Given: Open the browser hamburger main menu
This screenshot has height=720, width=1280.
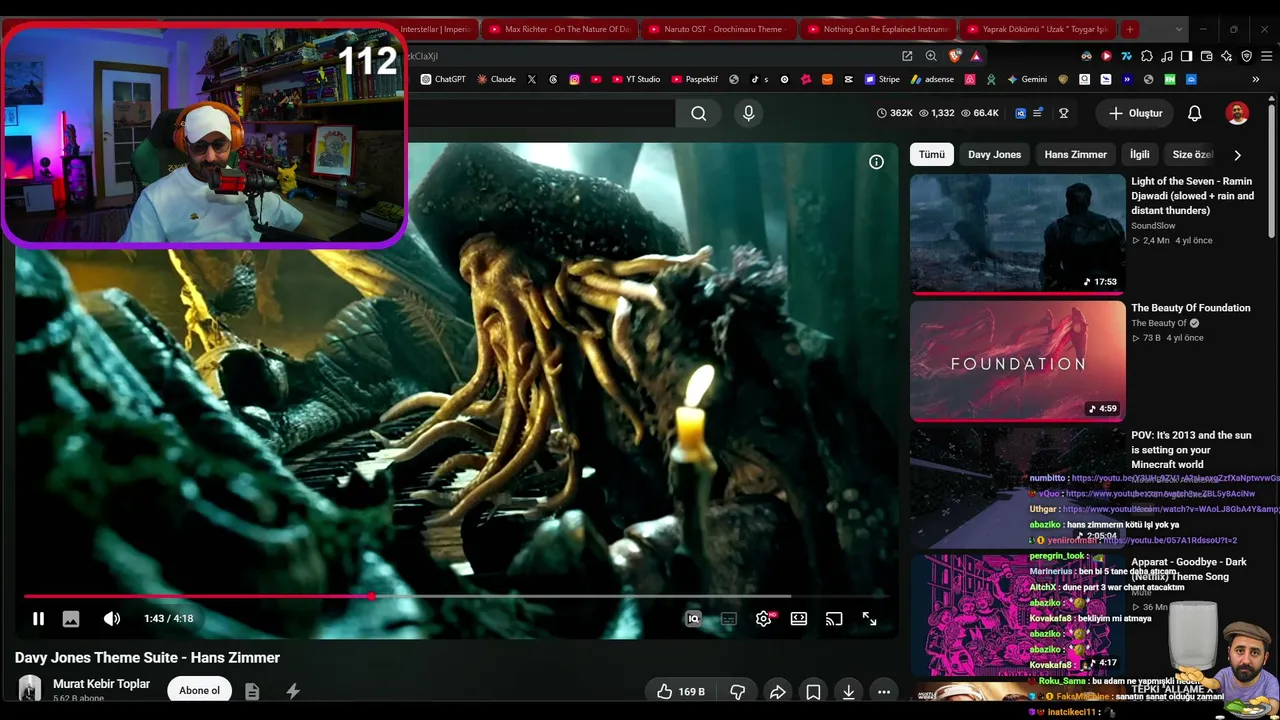Looking at the screenshot, I should click(x=1266, y=56).
